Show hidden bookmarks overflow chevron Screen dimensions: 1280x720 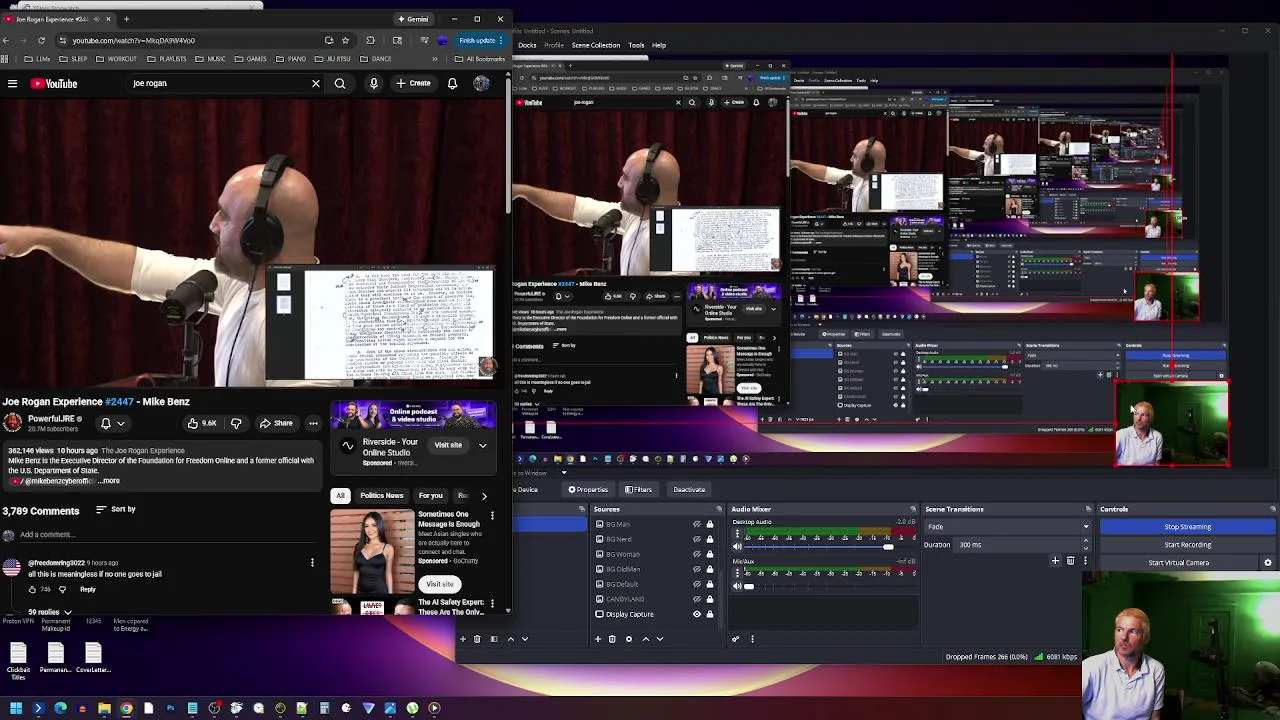435,59
